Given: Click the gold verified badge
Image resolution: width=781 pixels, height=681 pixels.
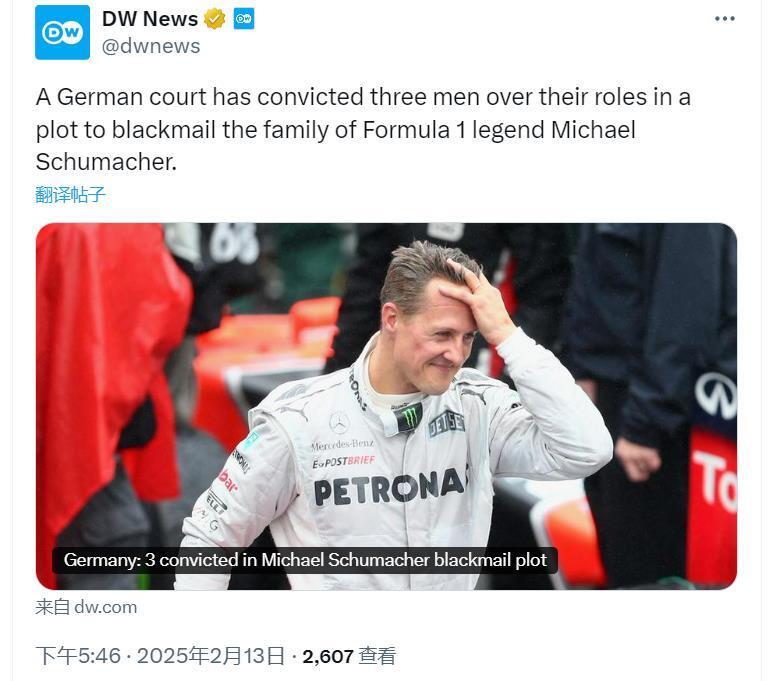Looking at the screenshot, I should pyautogui.click(x=215, y=19).
